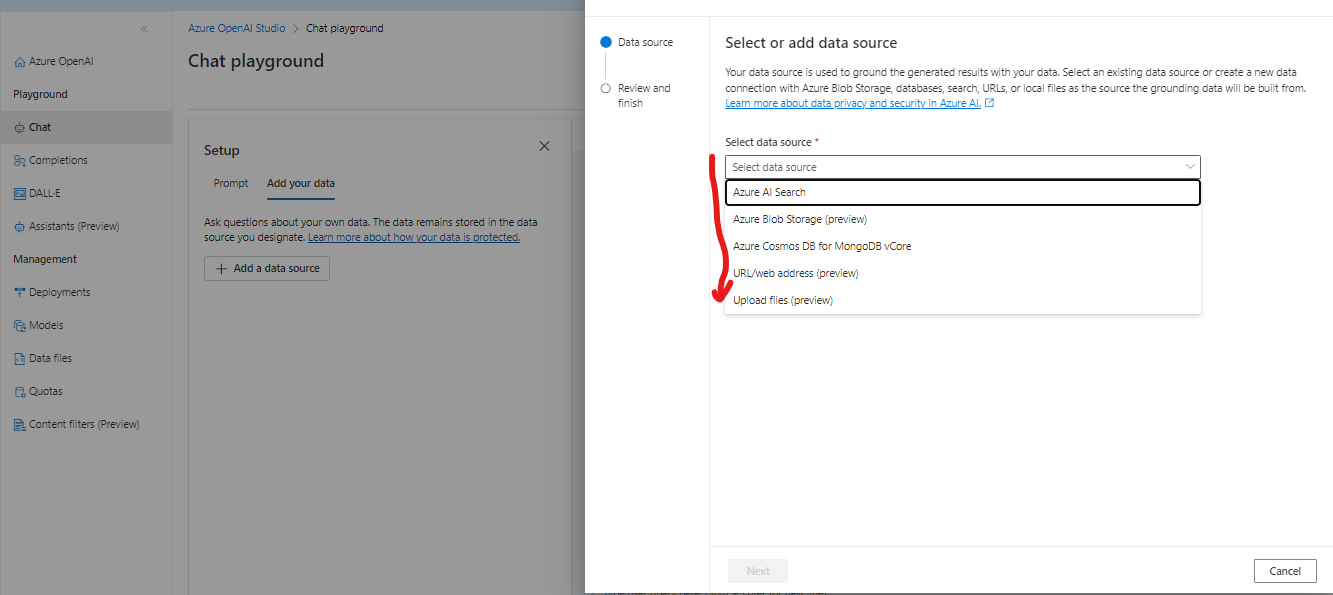The image size is (1333, 595).
Task: Choose Azure Cosmos DB for MongoDB vCore
Action: coord(962,246)
